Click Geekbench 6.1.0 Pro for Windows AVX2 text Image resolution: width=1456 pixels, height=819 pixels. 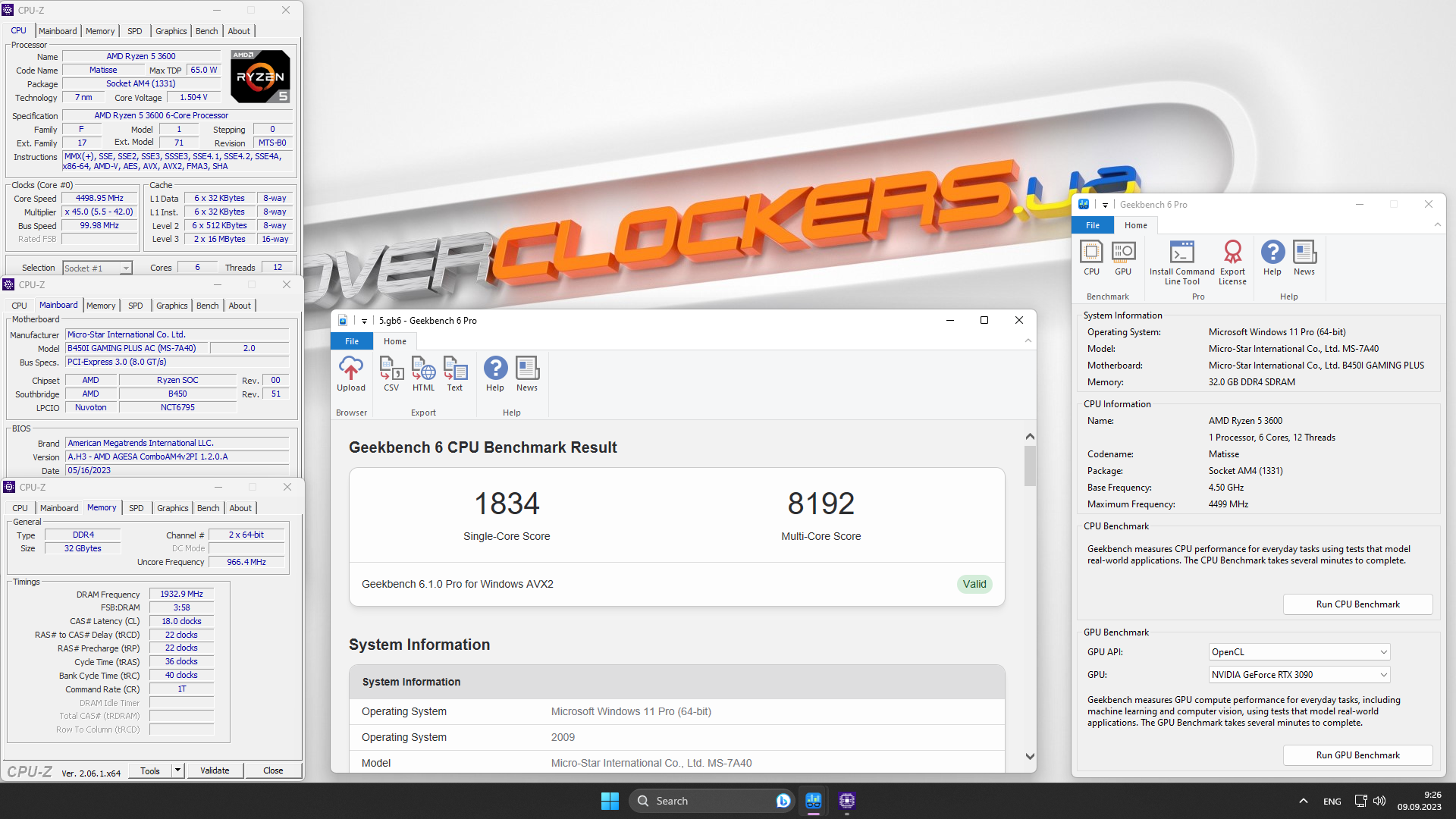pyautogui.click(x=457, y=584)
